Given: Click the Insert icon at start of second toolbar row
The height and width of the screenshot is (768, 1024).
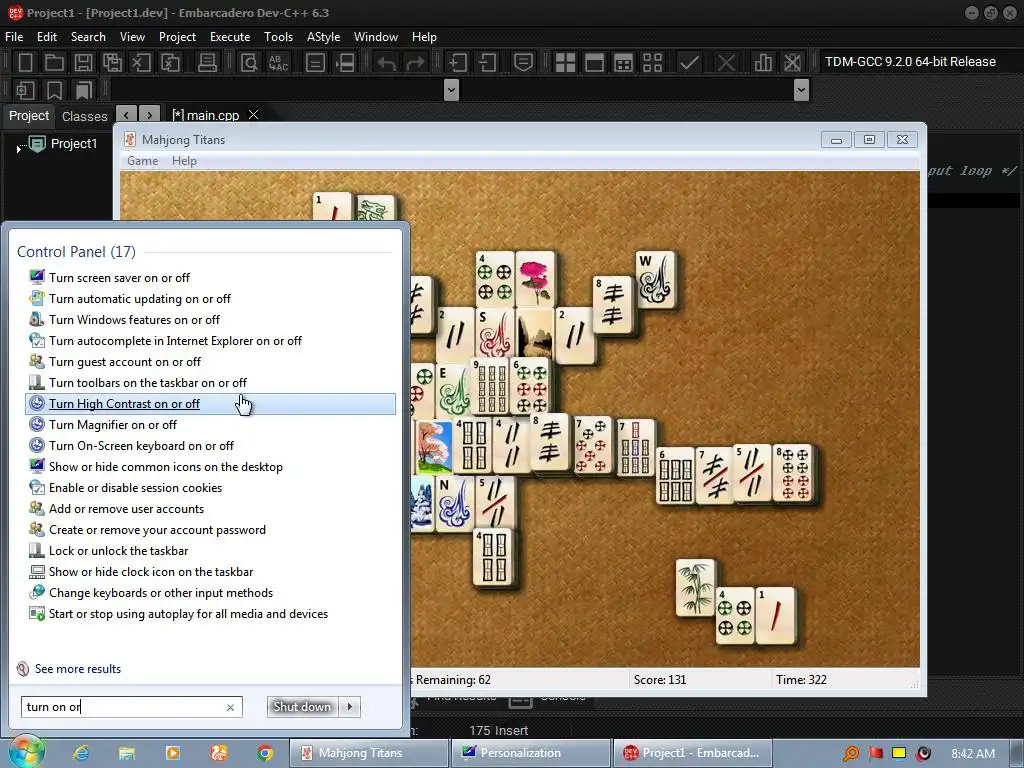Looking at the screenshot, I should click(25, 90).
